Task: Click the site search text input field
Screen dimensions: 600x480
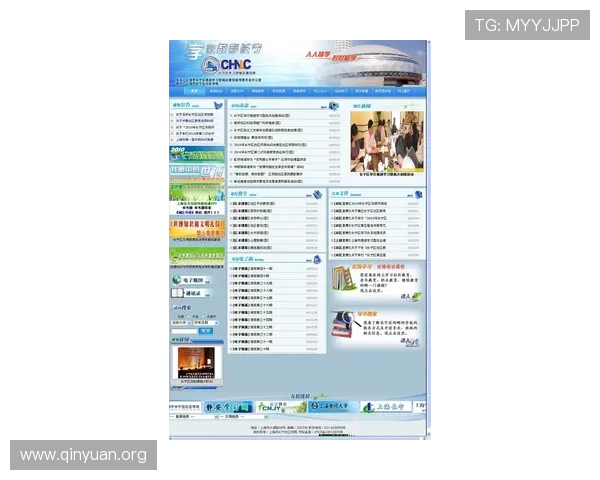Action: click(x=185, y=331)
